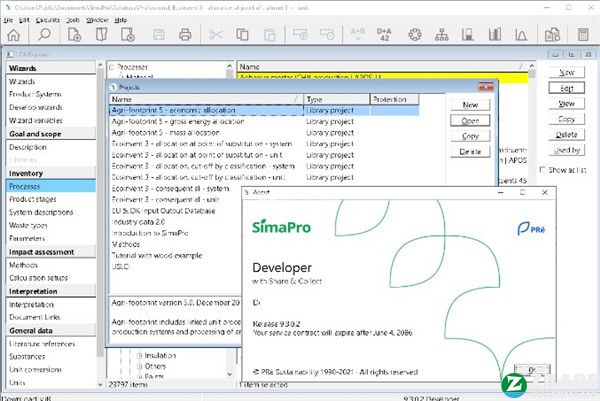Viewport: 600px width, 401px height.
Task: Expand the Others tree node
Action: tap(140, 366)
